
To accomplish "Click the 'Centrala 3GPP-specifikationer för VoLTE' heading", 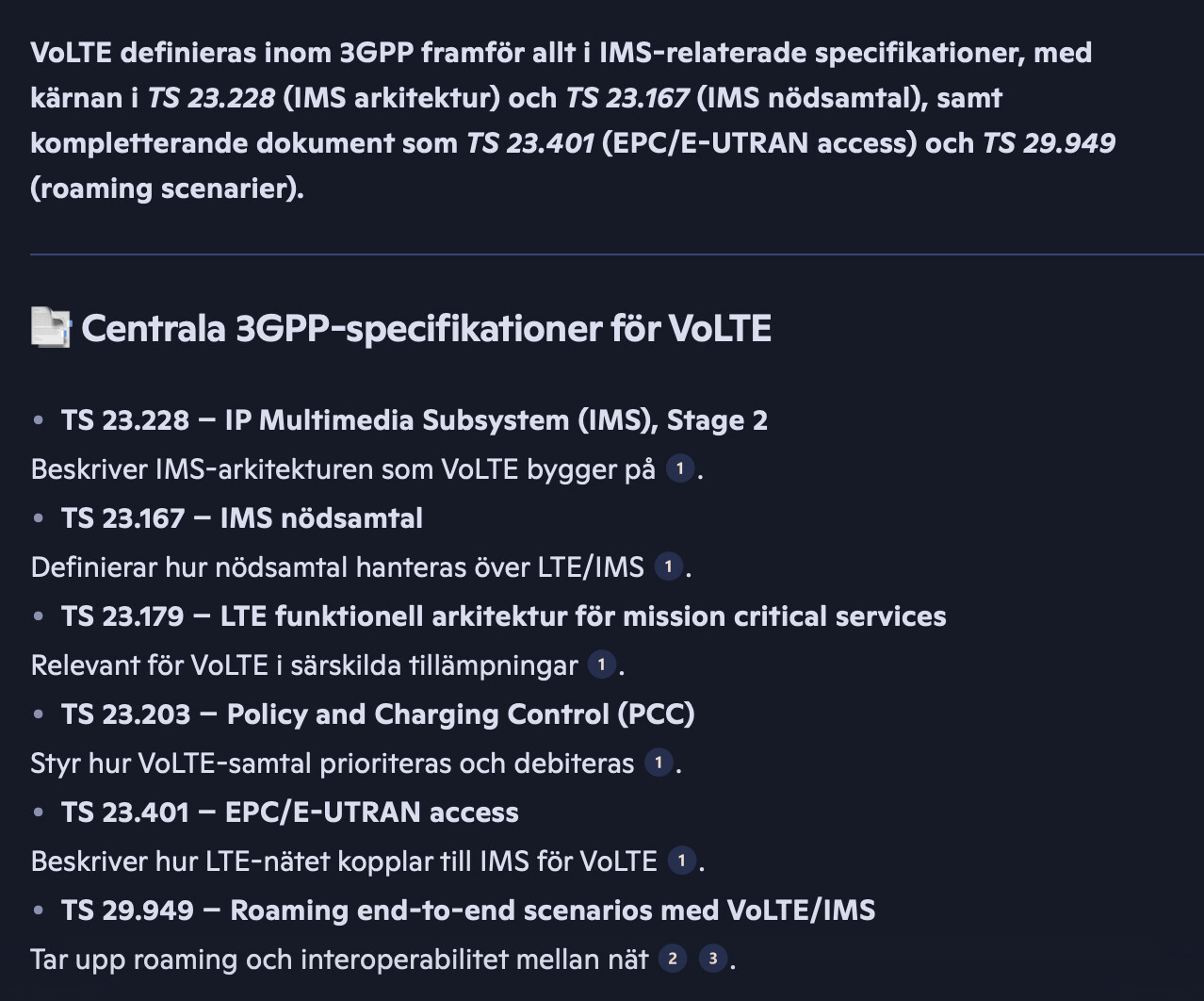I will pos(426,328).
